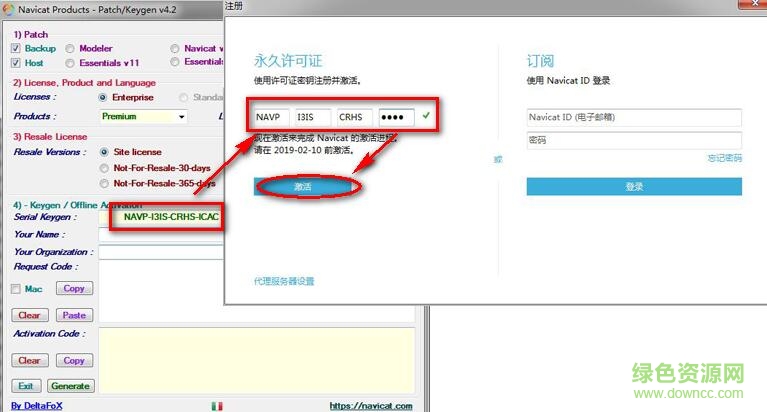Select the Essentials v11 radio option
The width and height of the screenshot is (767, 412).
(70, 63)
